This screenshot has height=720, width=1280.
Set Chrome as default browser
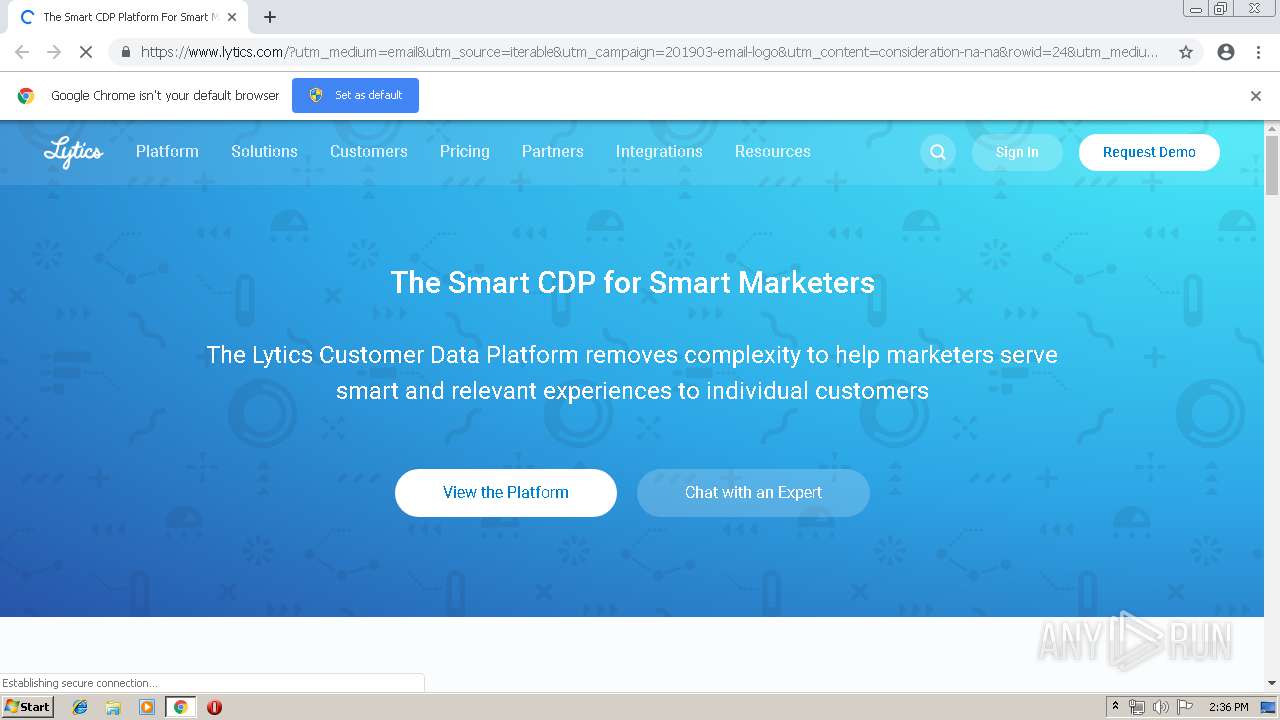click(355, 95)
